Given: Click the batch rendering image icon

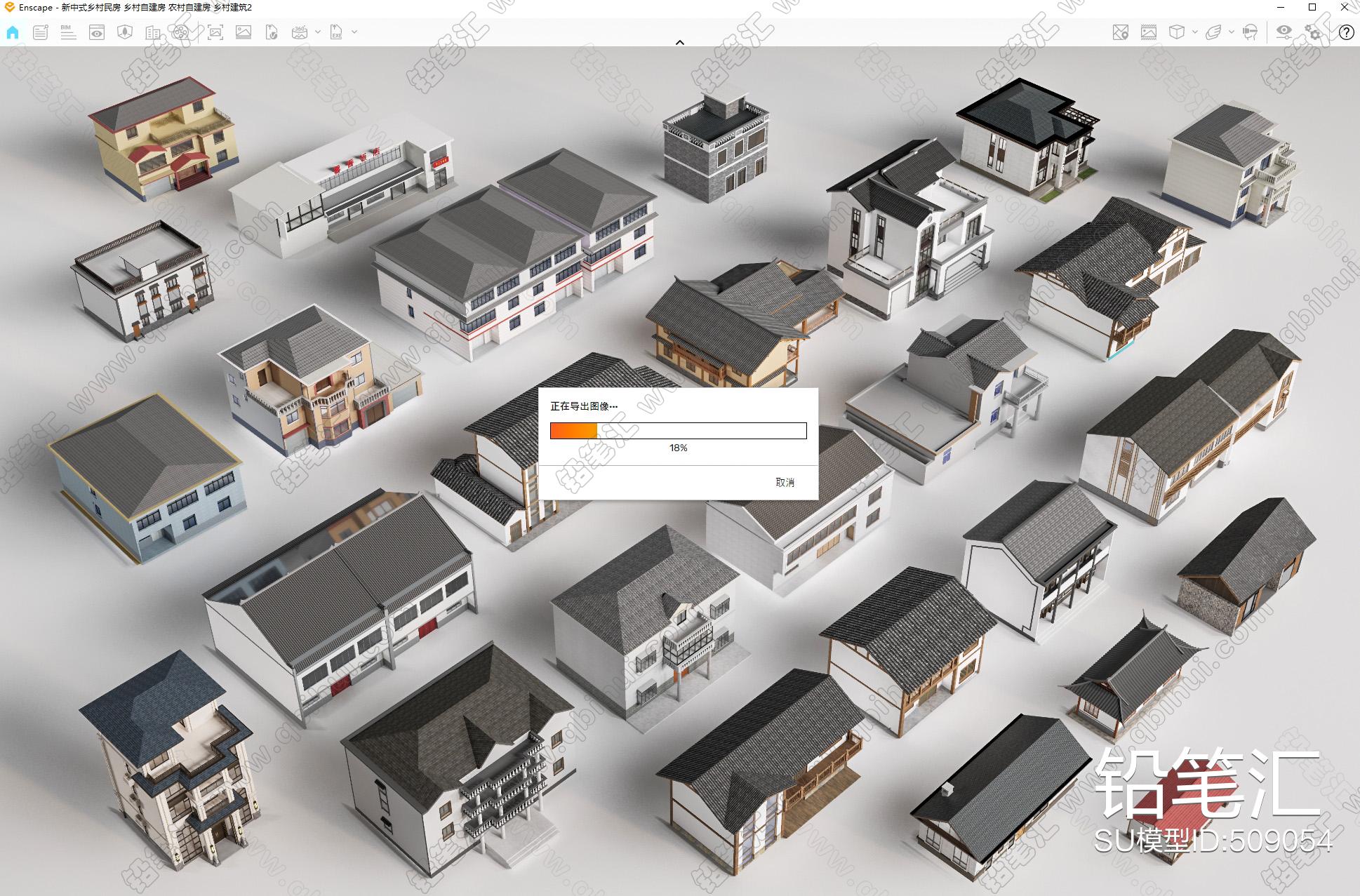Looking at the screenshot, I should (x=244, y=32).
